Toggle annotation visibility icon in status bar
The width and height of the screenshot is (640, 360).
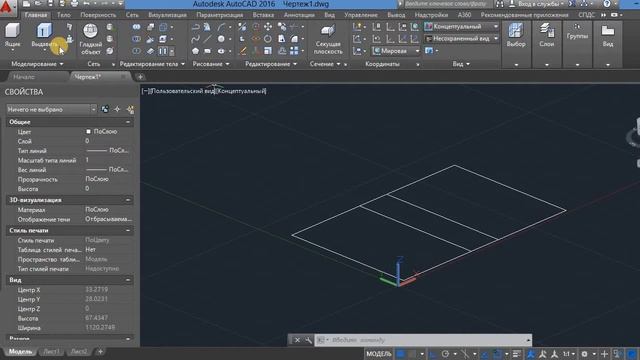pyautogui.click(x=531, y=354)
